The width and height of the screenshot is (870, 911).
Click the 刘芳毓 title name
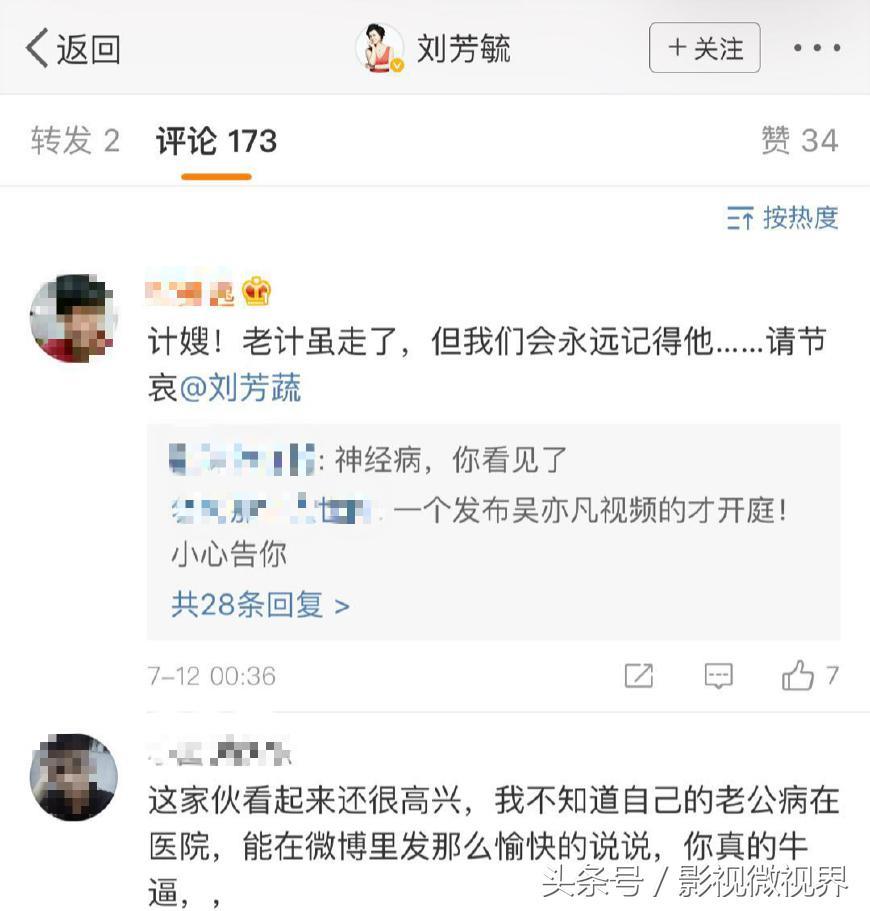463,47
